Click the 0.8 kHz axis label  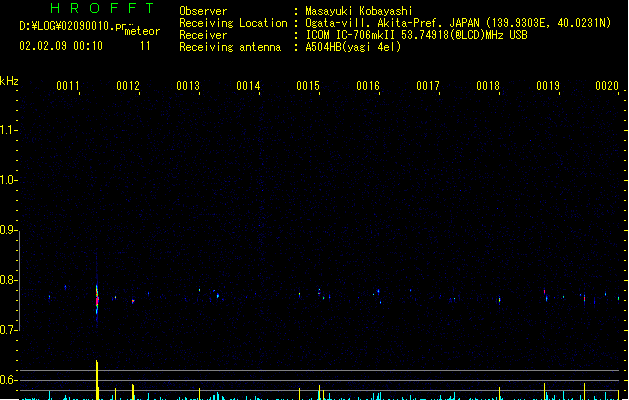tap(8, 280)
